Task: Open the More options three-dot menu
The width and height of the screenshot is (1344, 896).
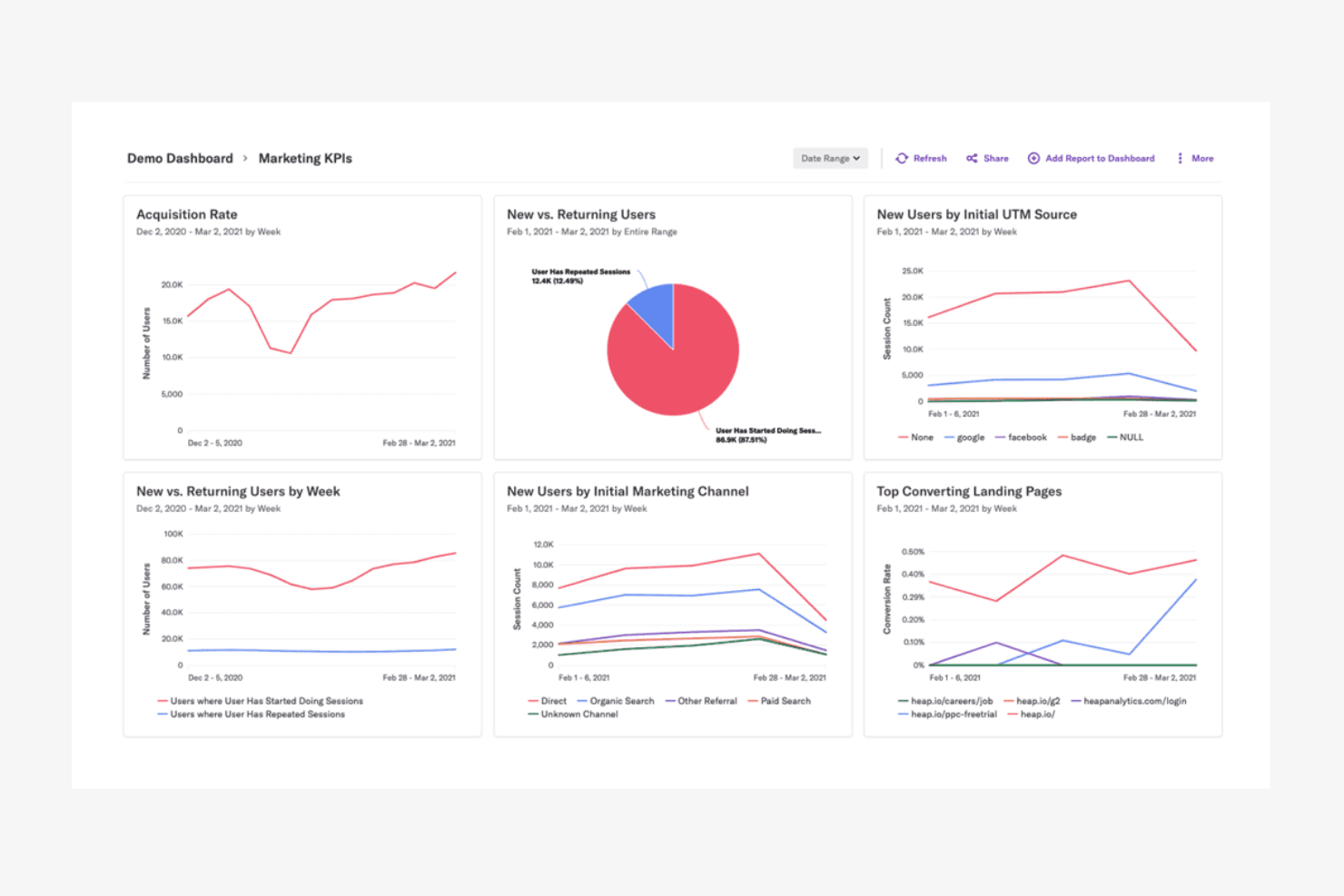Action: (x=1180, y=158)
